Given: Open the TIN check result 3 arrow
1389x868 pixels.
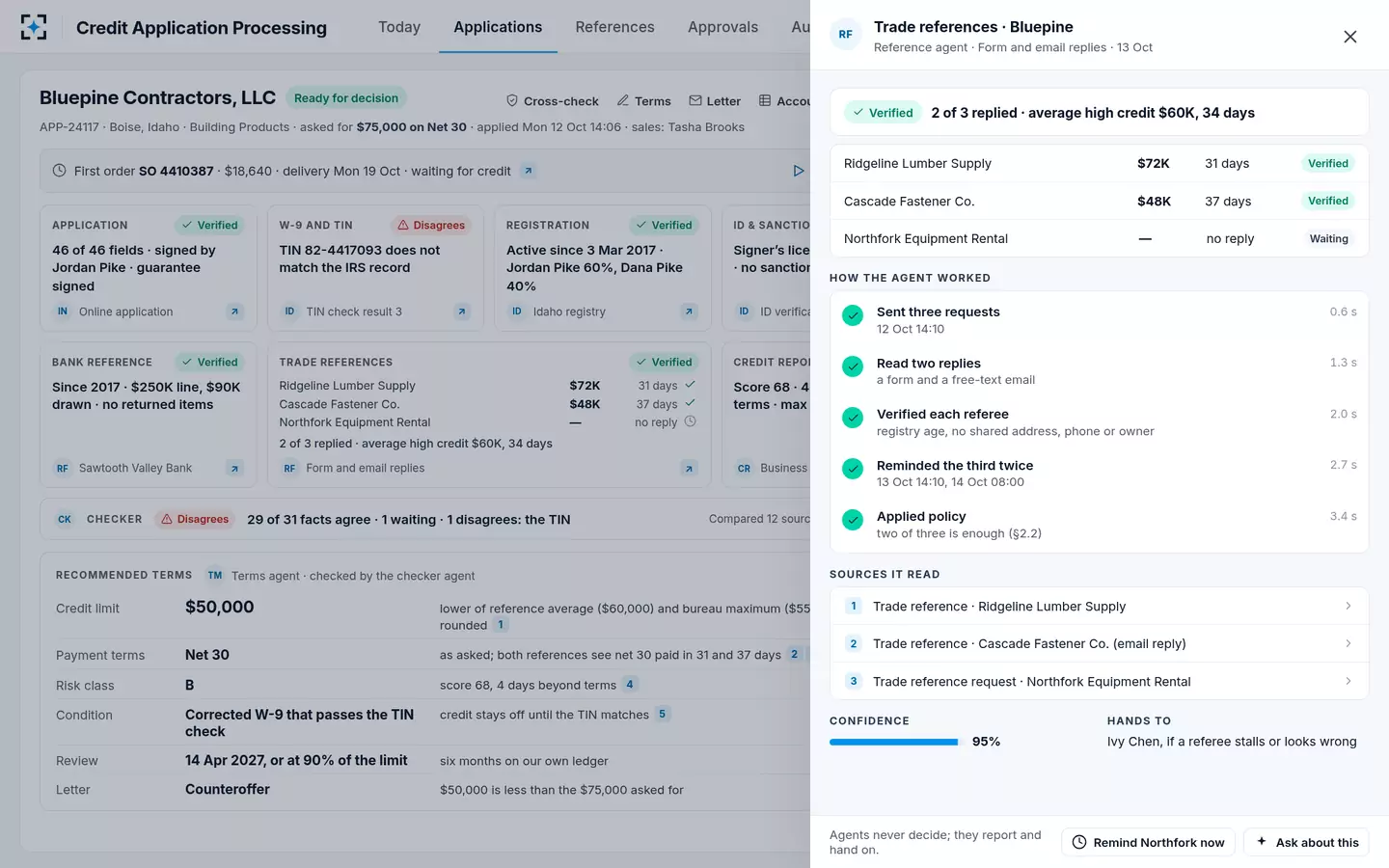Looking at the screenshot, I should pyautogui.click(x=462, y=312).
